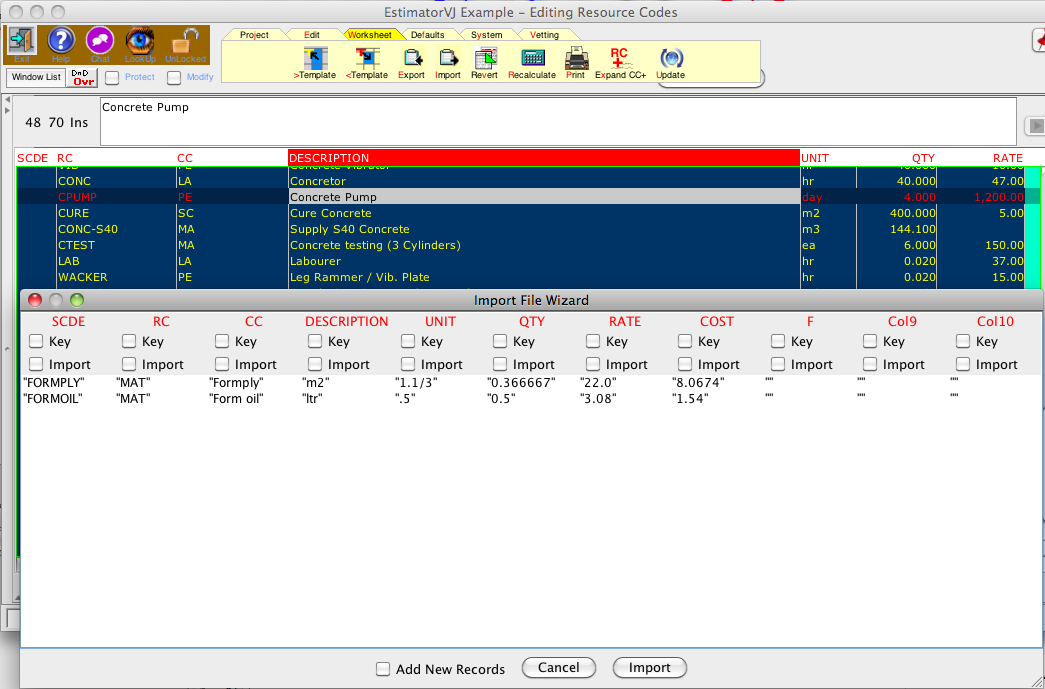Click the RC column header in worksheet
The width and height of the screenshot is (1045, 689).
(65, 158)
